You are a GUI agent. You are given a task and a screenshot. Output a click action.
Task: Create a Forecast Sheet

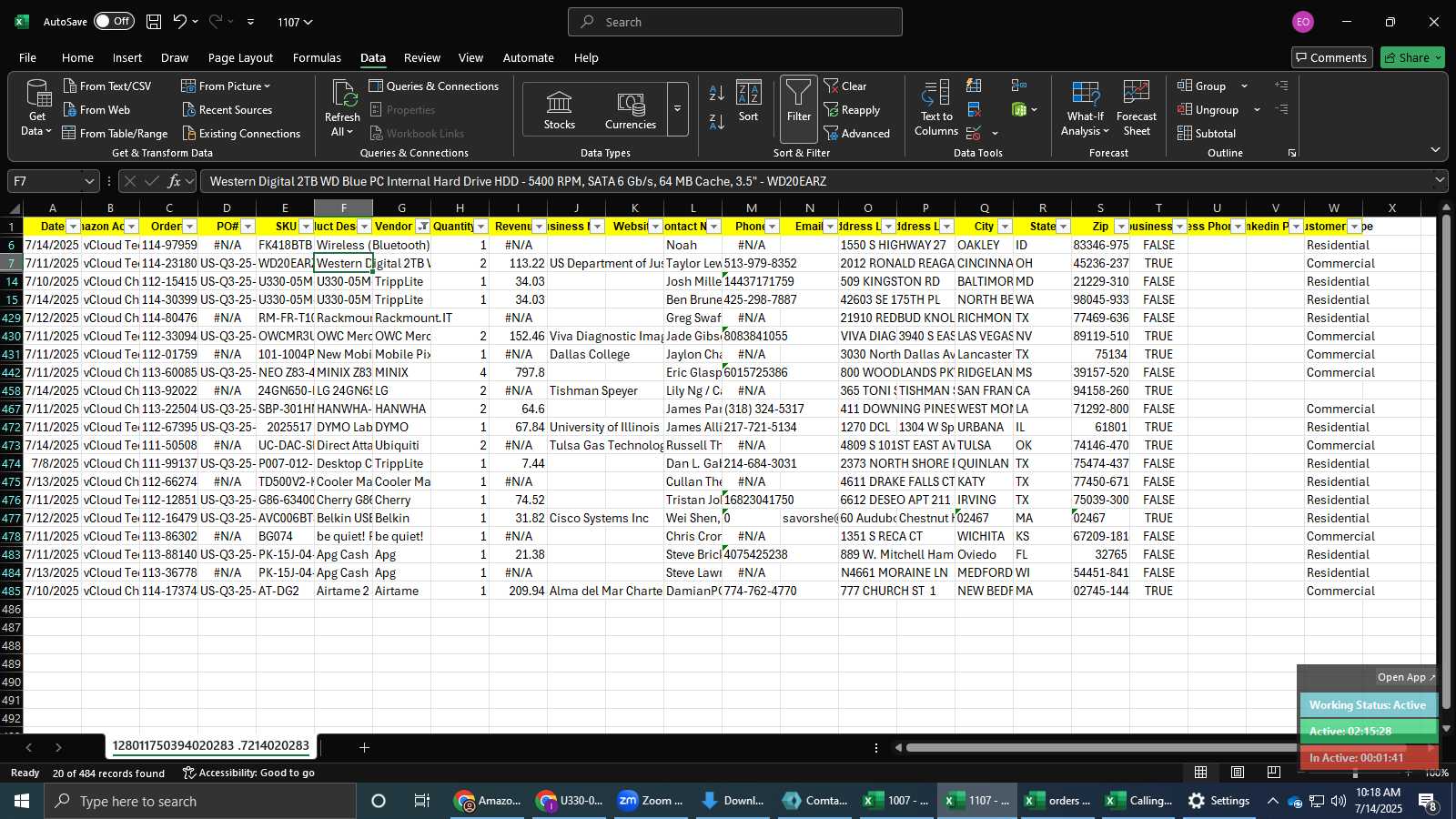tap(1136, 107)
